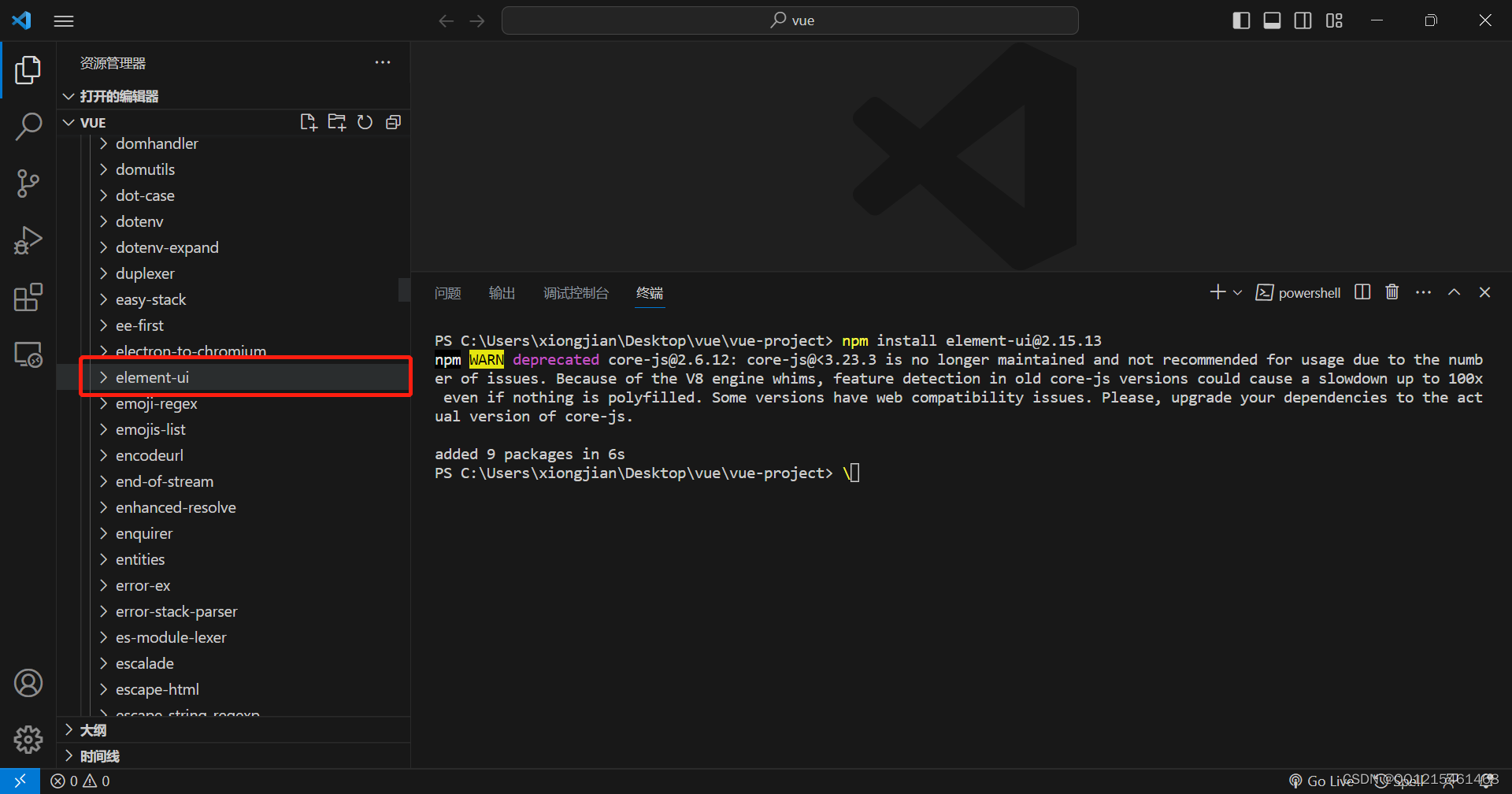This screenshot has width=1512, height=794.
Task: Switch to the 问题 tab
Action: [x=447, y=293]
